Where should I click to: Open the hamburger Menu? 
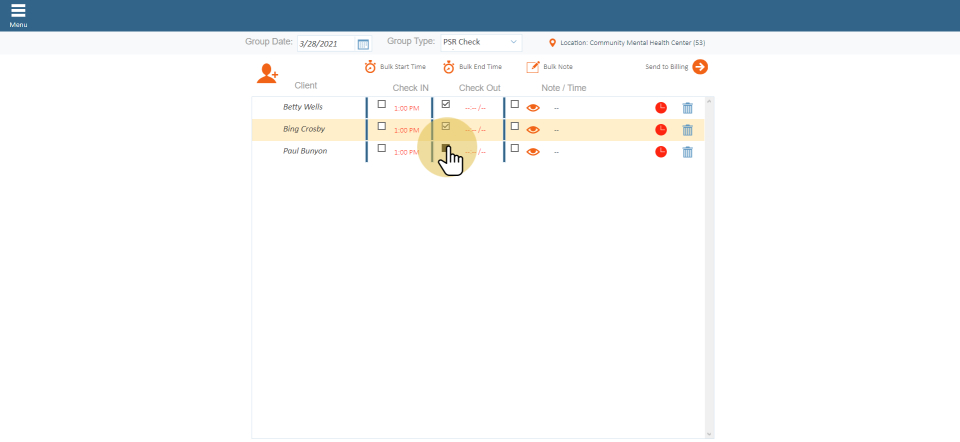point(18,13)
